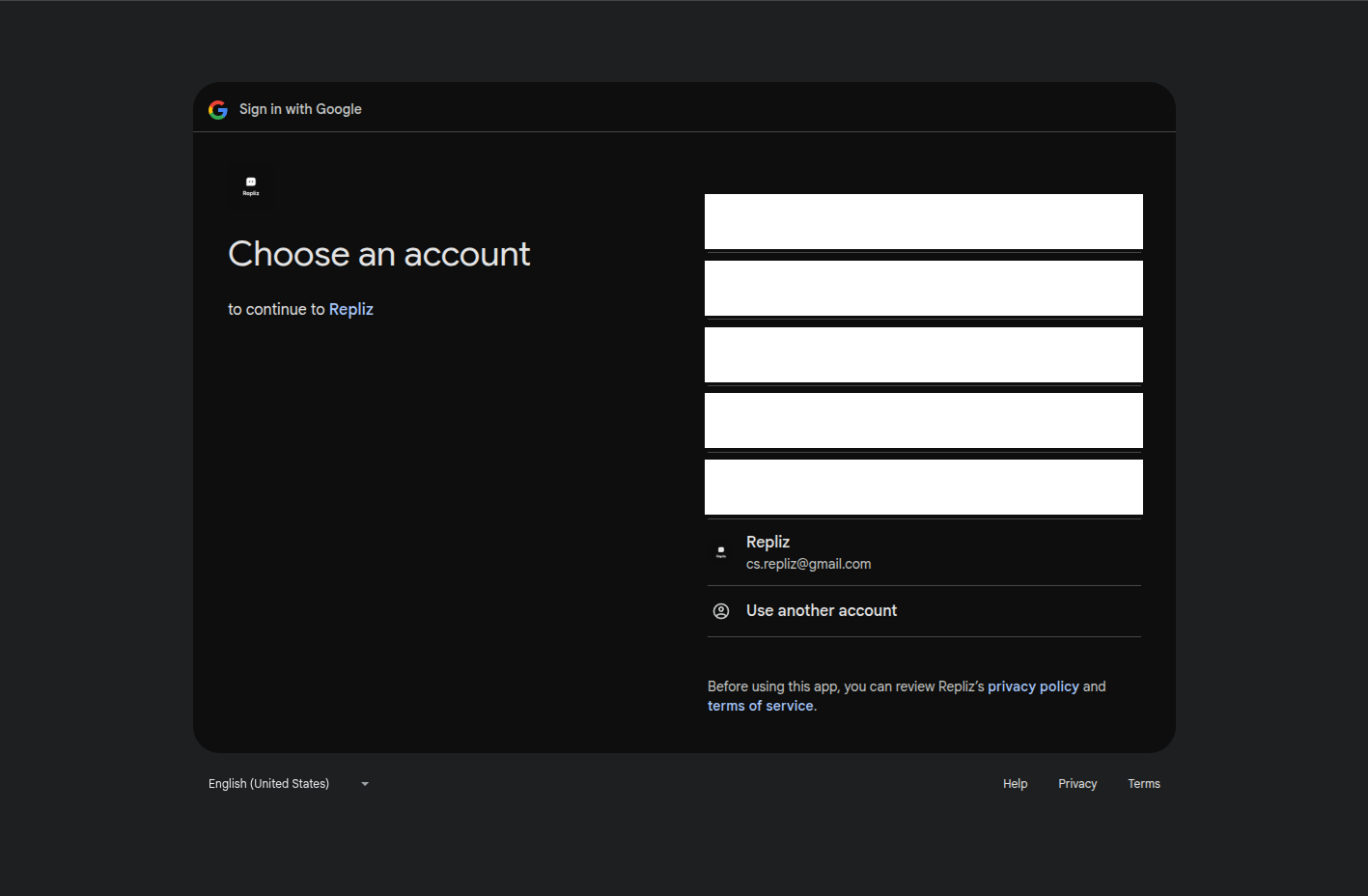Viewport: 1368px width, 896px height.
Task: Open the terms of service link
Action: [x=760, y=706]
